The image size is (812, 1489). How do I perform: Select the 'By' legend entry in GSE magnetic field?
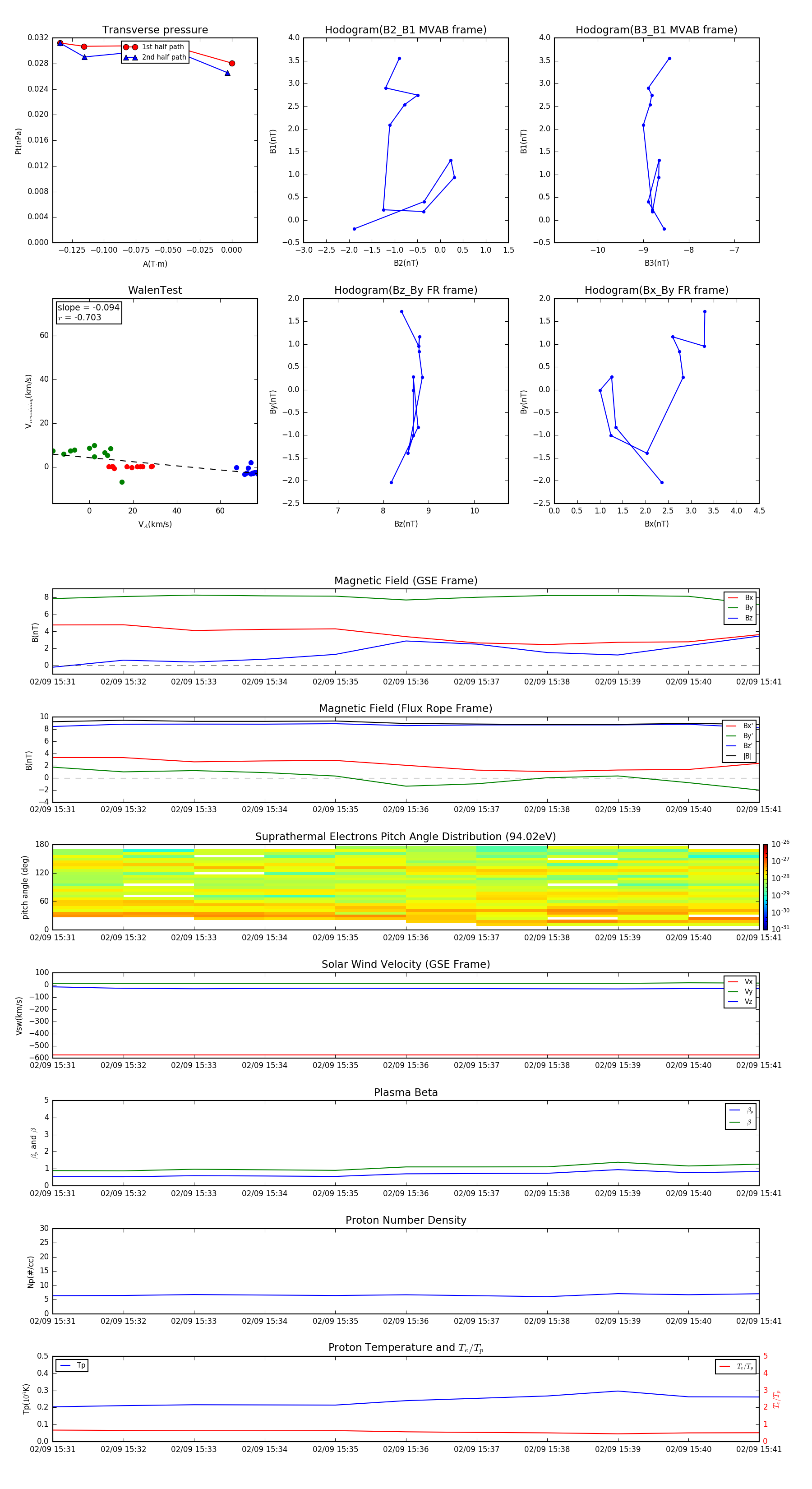coord(740,608)
